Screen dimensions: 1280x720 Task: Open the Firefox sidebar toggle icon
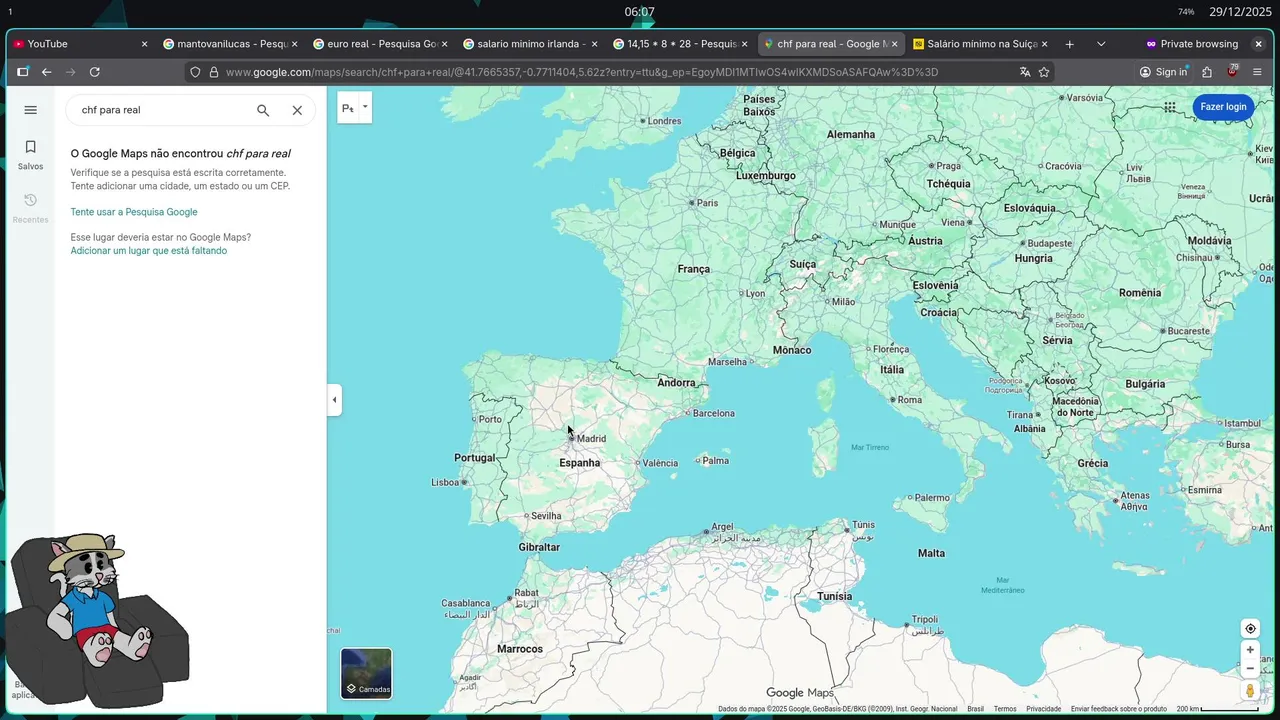coord(22,72)
